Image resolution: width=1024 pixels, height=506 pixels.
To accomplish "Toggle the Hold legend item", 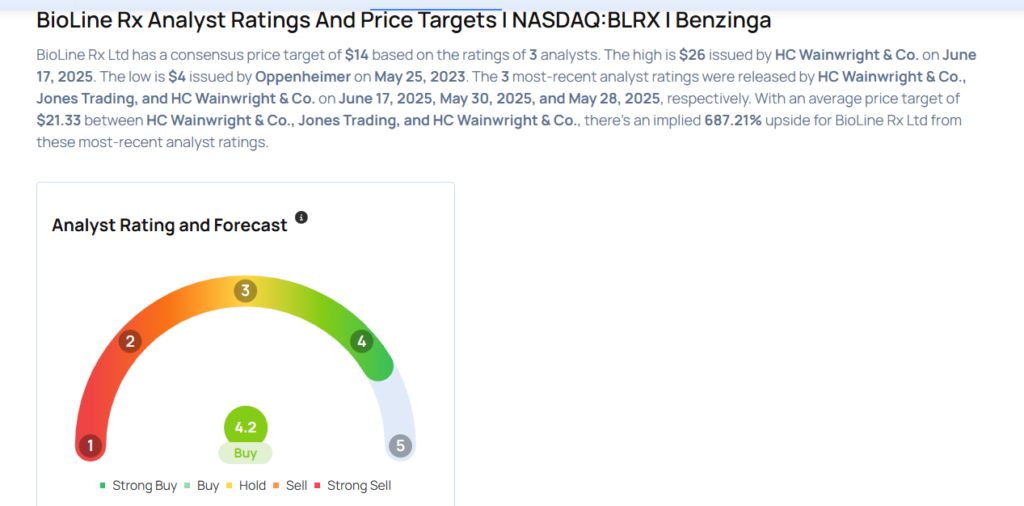I will pos(252,486).
